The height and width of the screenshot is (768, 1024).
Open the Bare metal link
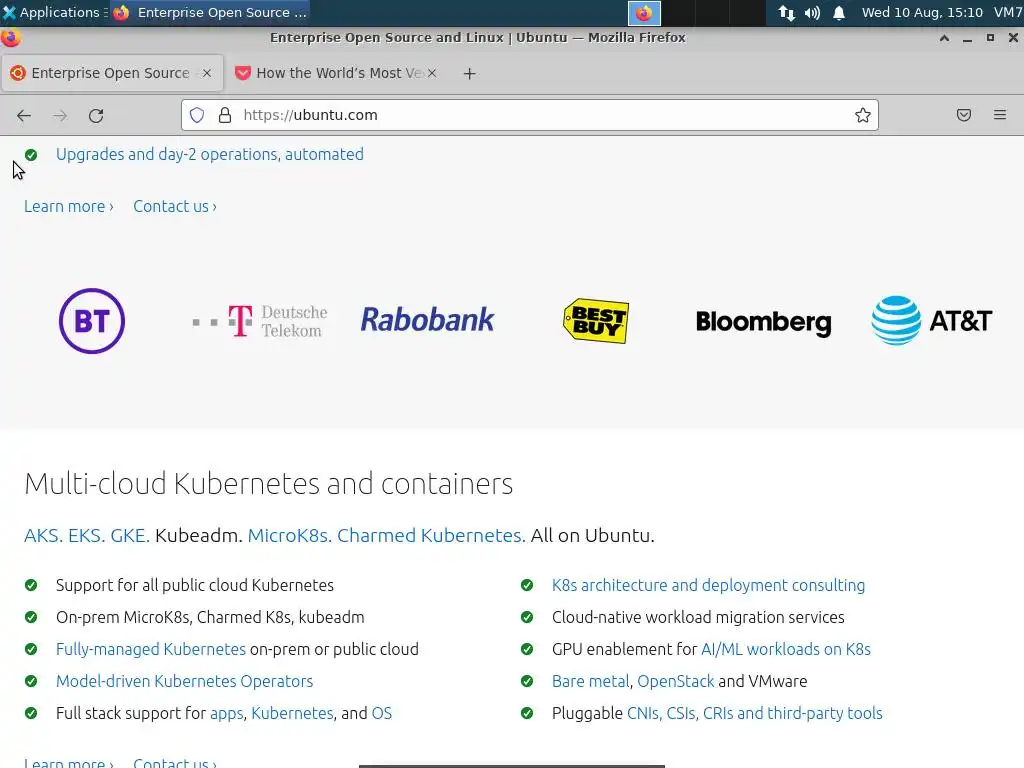pos(590,681)
